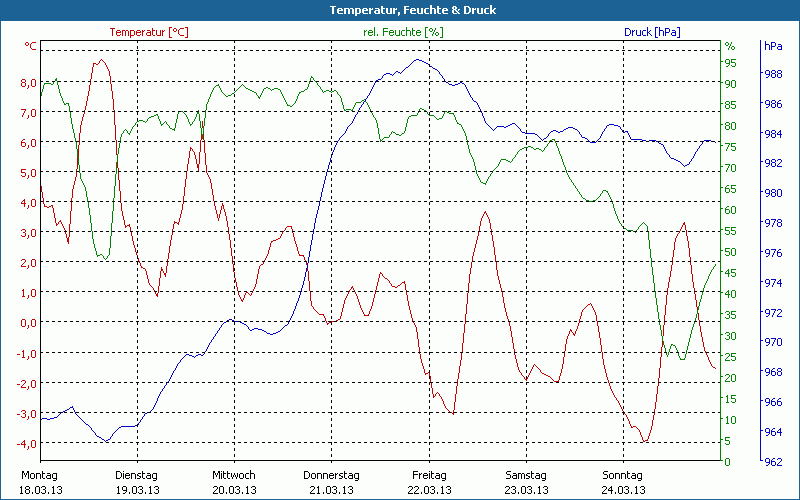This screenshot has height=500, width=800.
Task: Click the '40' humidity axis value
Action: click(x=731, y=294)
